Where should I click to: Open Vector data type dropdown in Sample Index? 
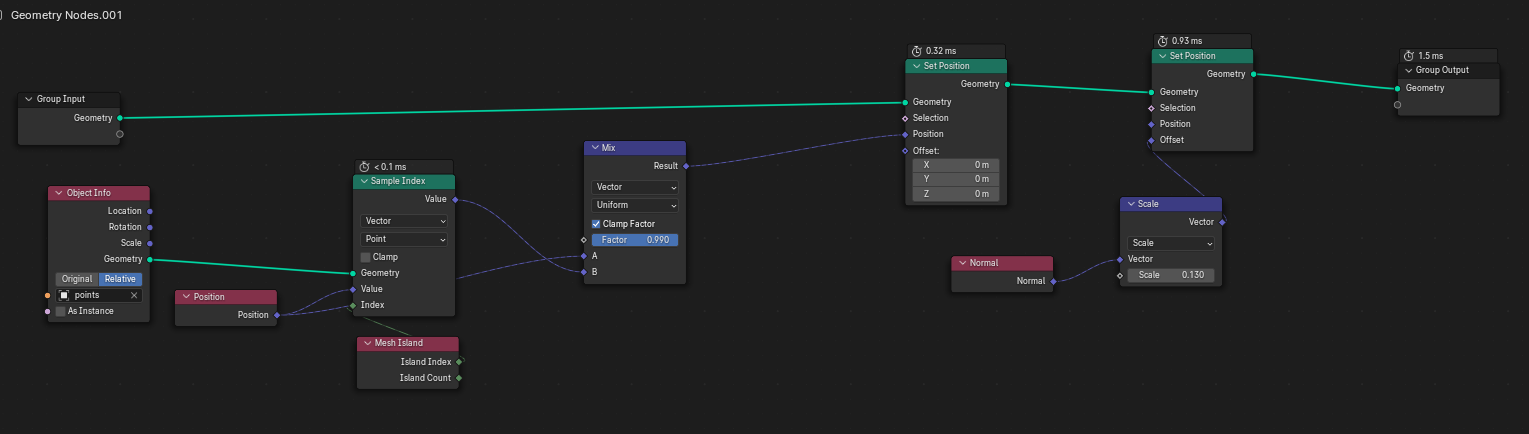pyautogui.click(x=404, y=221)
